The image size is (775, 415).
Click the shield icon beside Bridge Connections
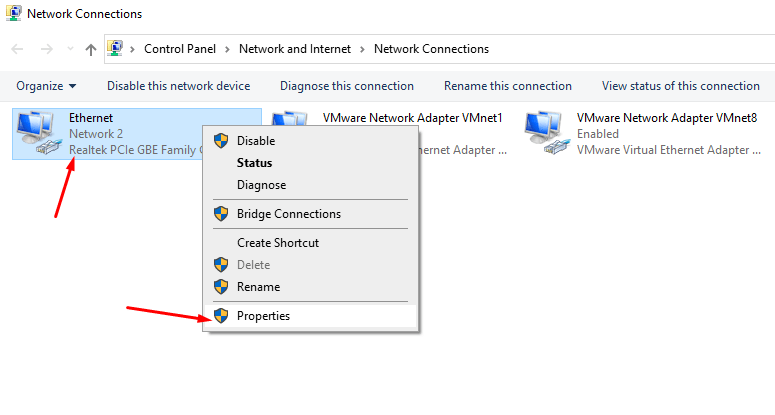(x=221, y=214)
